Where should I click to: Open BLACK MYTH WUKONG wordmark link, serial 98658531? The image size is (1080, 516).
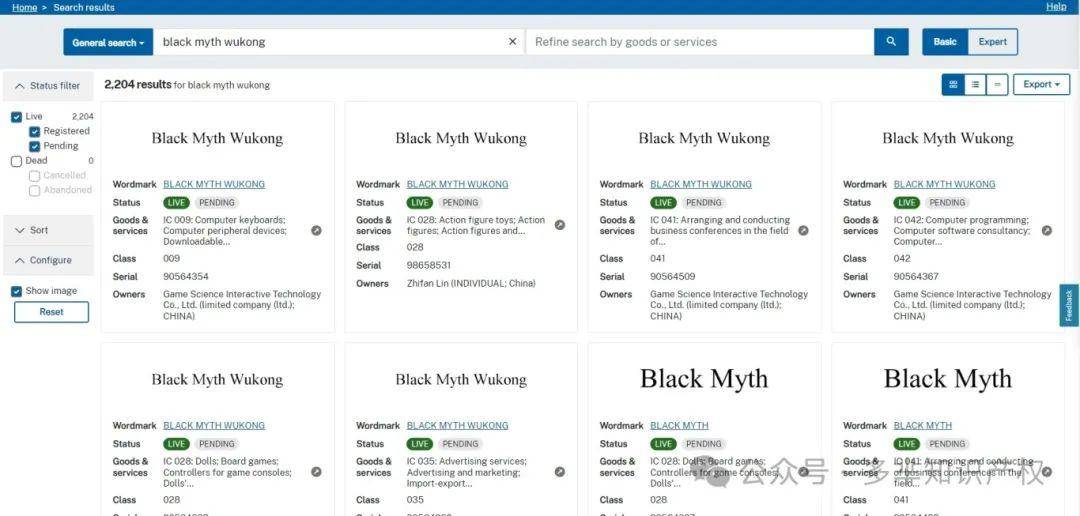coord(457,184)
